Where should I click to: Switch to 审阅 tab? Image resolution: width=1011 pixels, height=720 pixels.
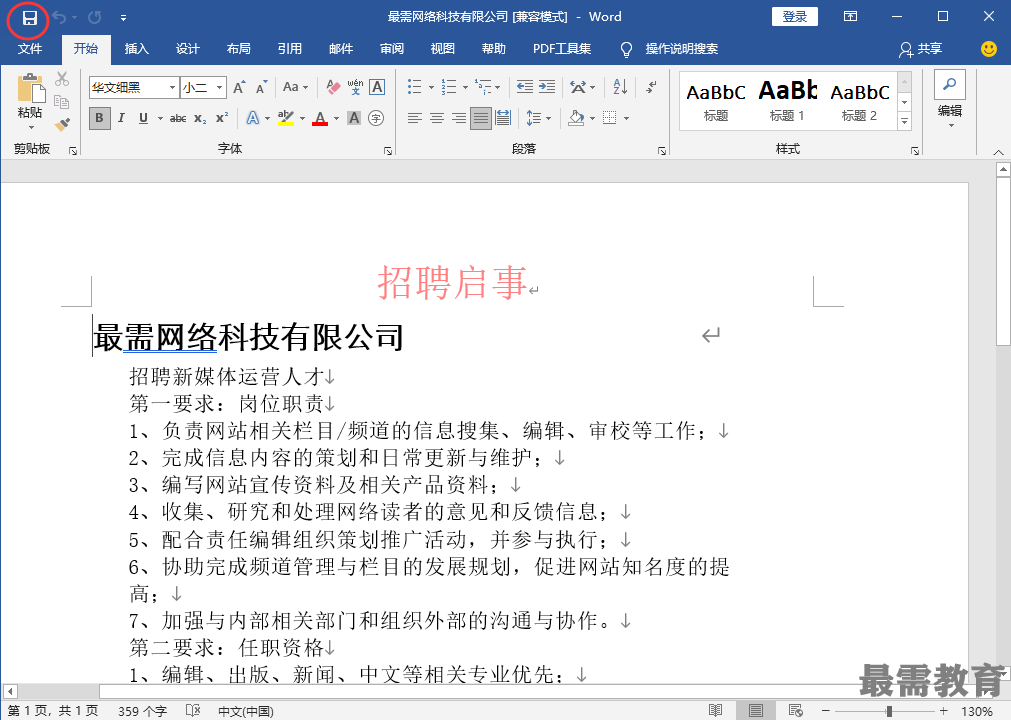click(392, 49)
